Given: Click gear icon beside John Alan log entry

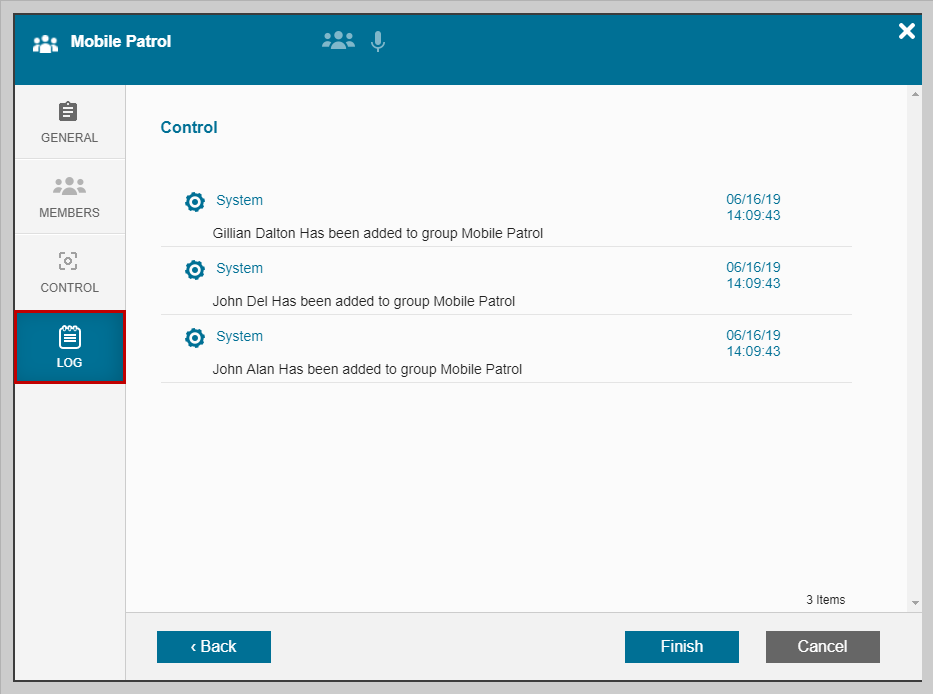Looking at the screenshot, I should pos(195,337).
